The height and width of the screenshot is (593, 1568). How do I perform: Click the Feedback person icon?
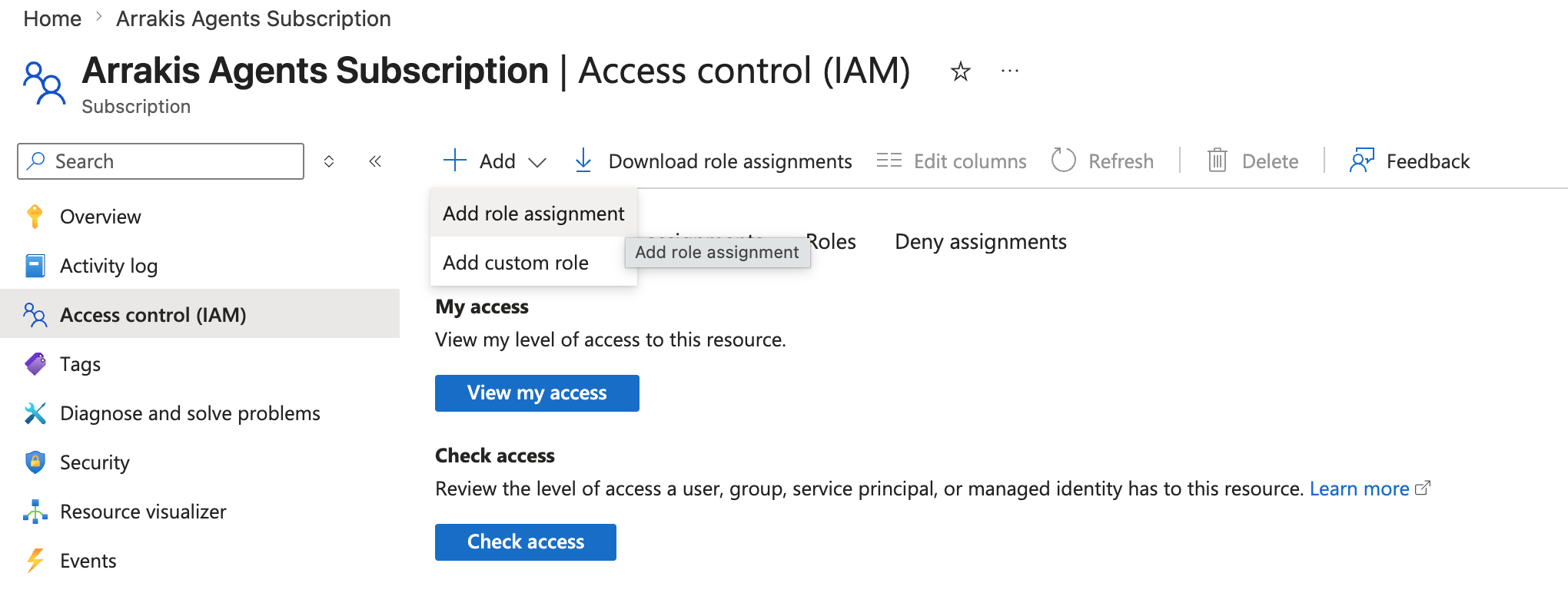[x=1361, y=161]
